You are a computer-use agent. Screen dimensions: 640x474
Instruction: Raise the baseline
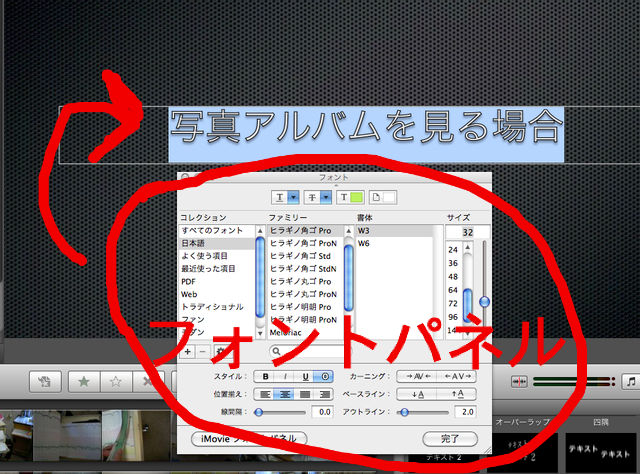click(x=457, y=394)
